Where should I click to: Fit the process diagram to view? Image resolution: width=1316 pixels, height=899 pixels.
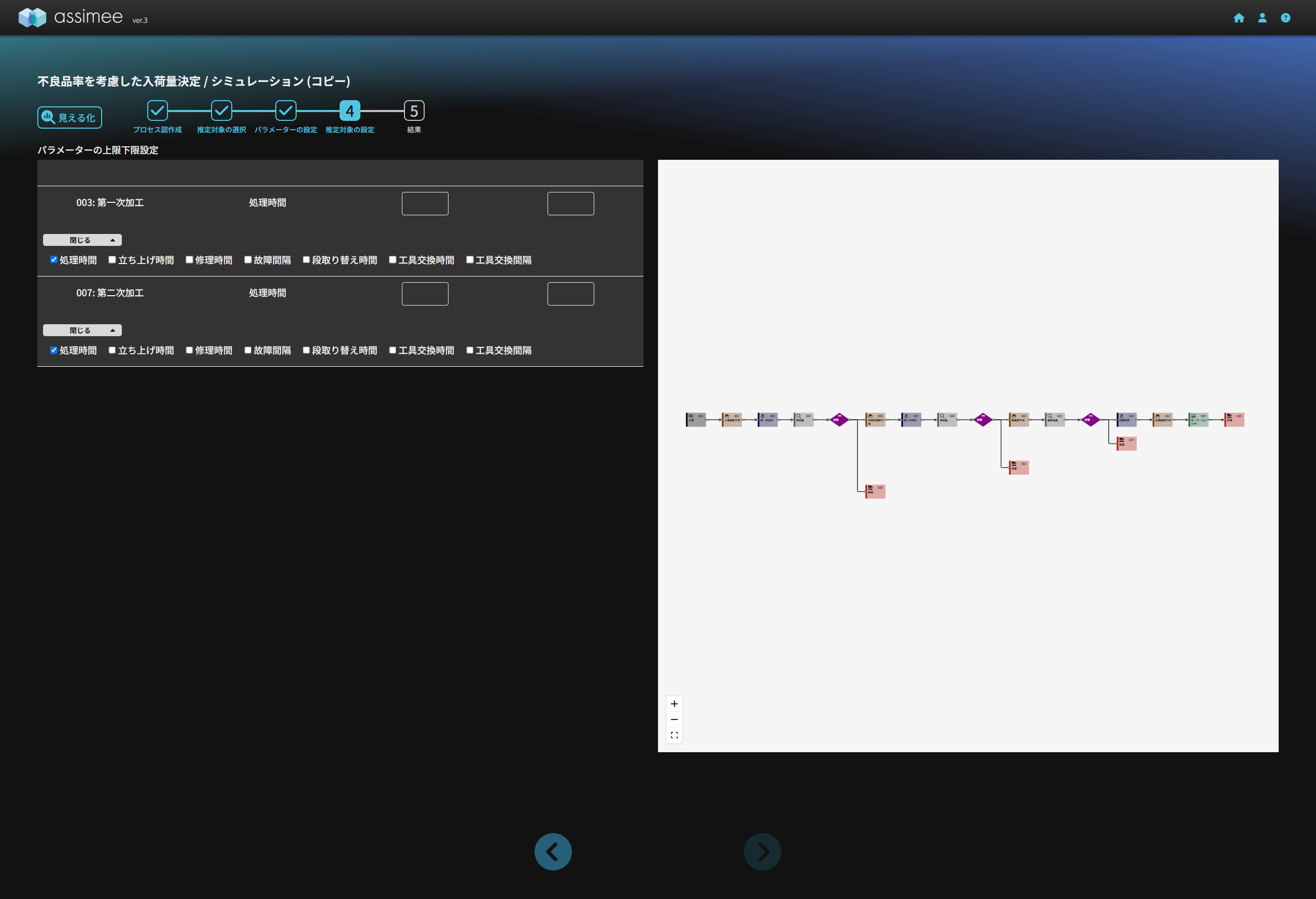(x=674, y=735)
